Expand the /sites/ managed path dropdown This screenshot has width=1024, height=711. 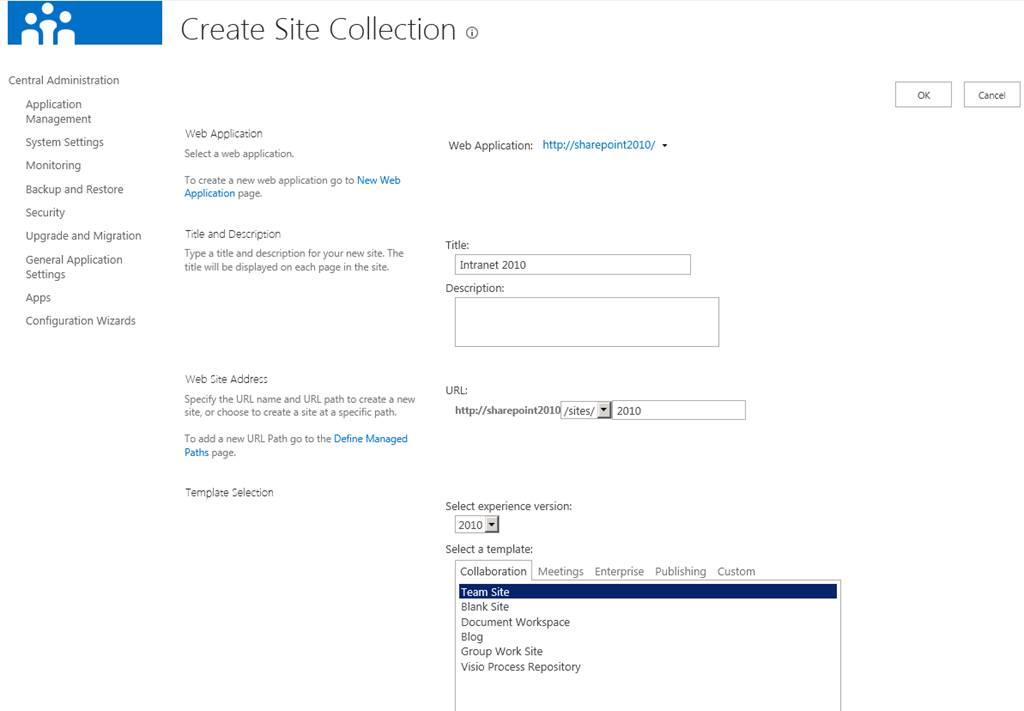click(603, 411)
